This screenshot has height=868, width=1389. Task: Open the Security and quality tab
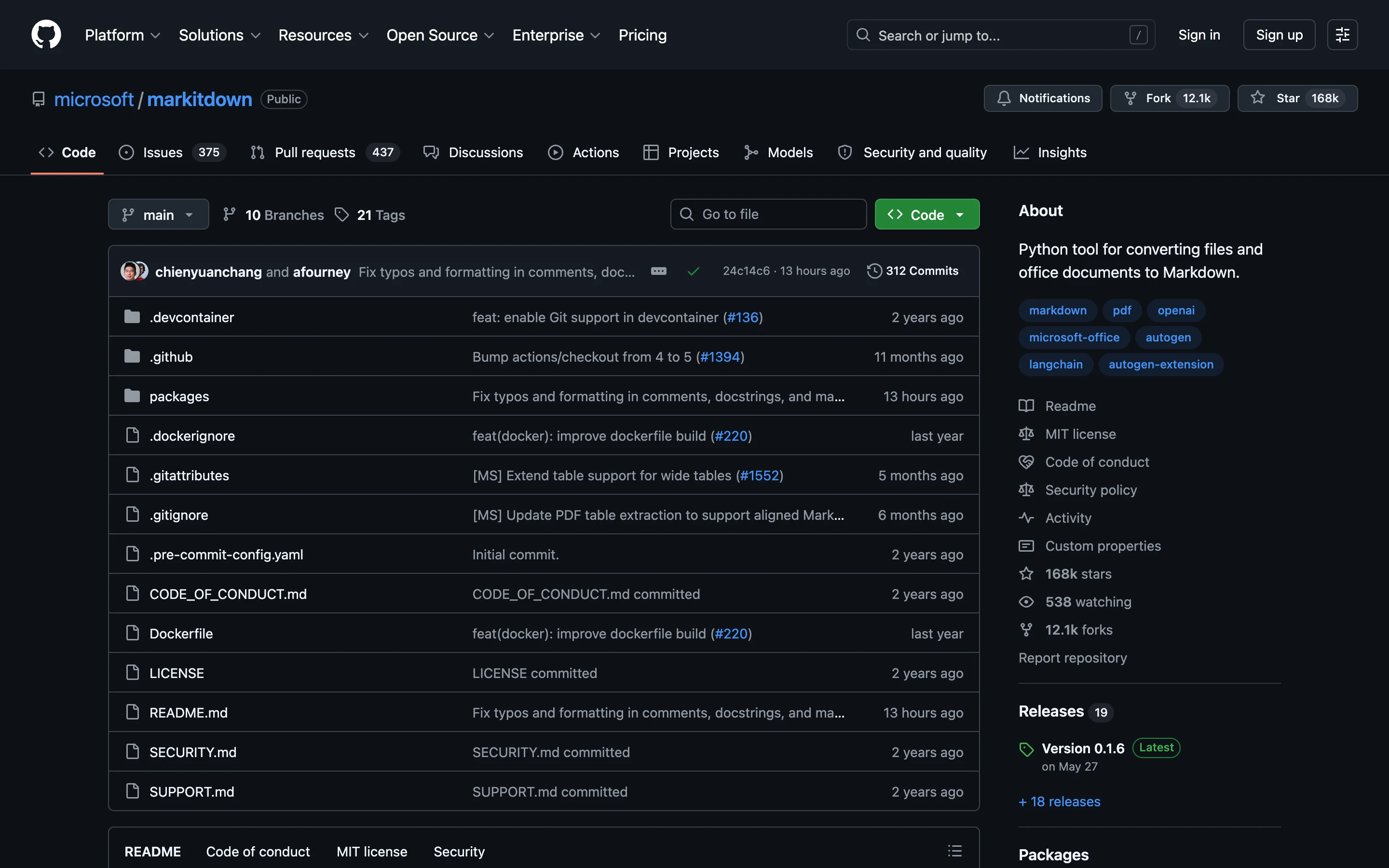[x=912, y=152]
